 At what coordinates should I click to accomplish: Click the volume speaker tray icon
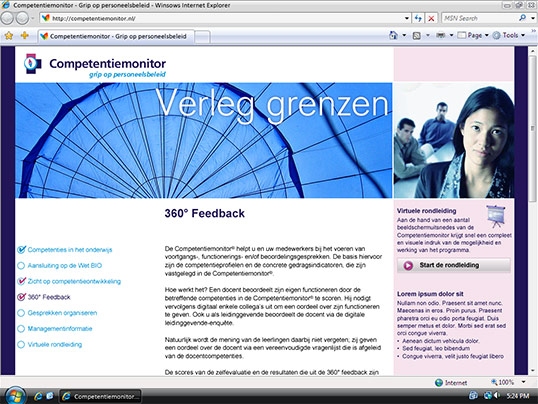[496, 396]
